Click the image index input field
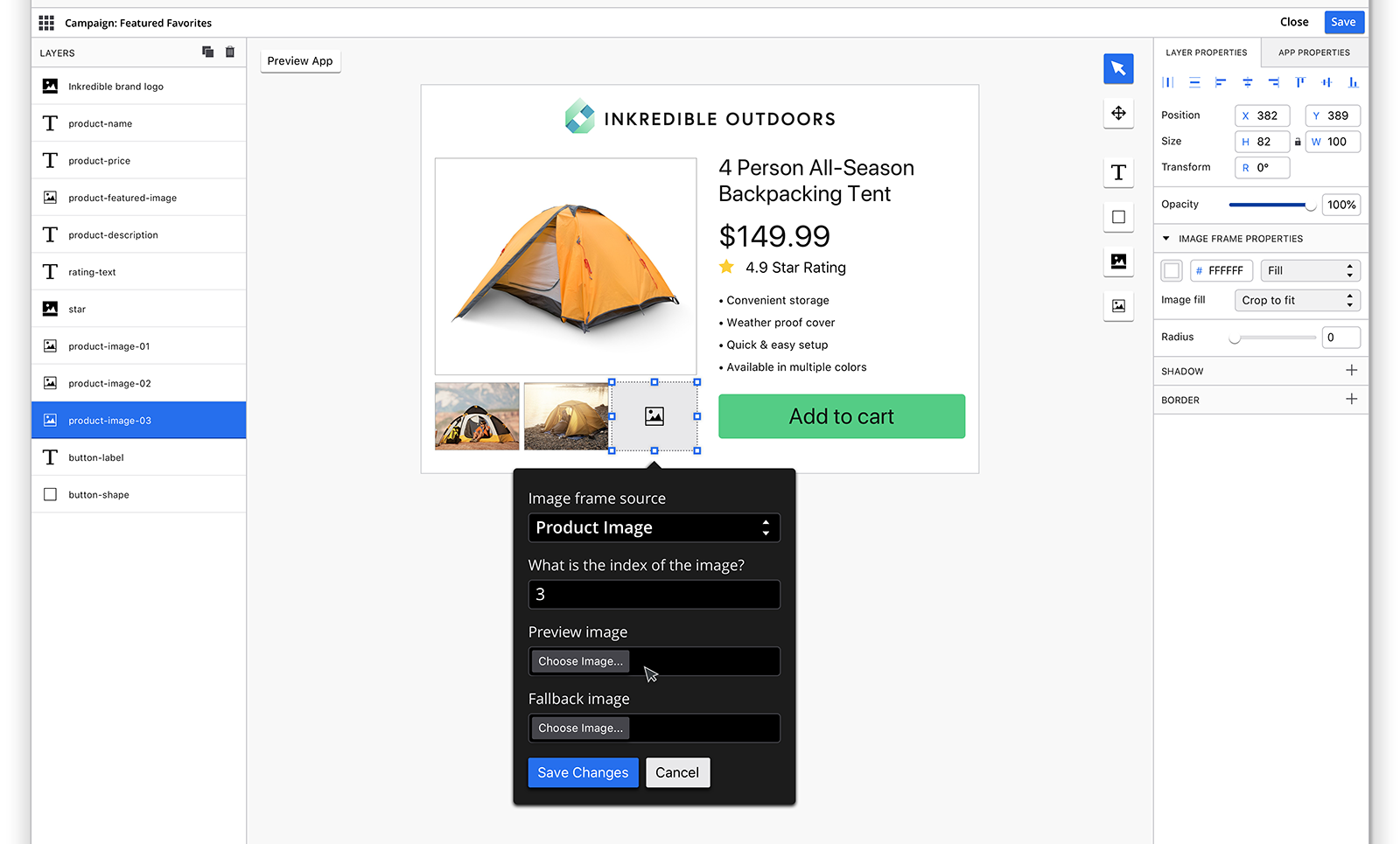Screen dimensions: 1400x844 (x=654, y=594)
